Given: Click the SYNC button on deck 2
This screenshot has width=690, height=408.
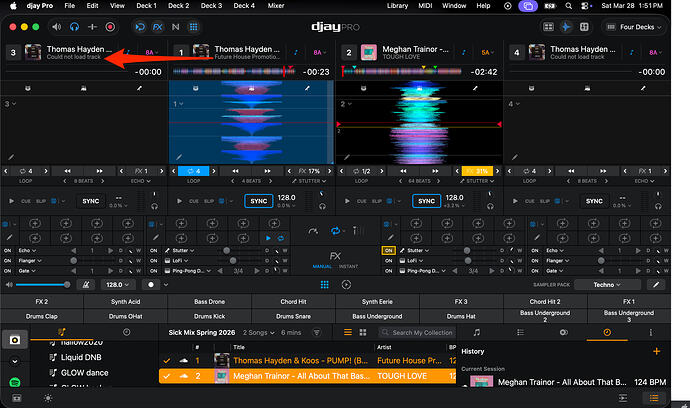Looking at the screenshot, I should (x=426, y=201).
